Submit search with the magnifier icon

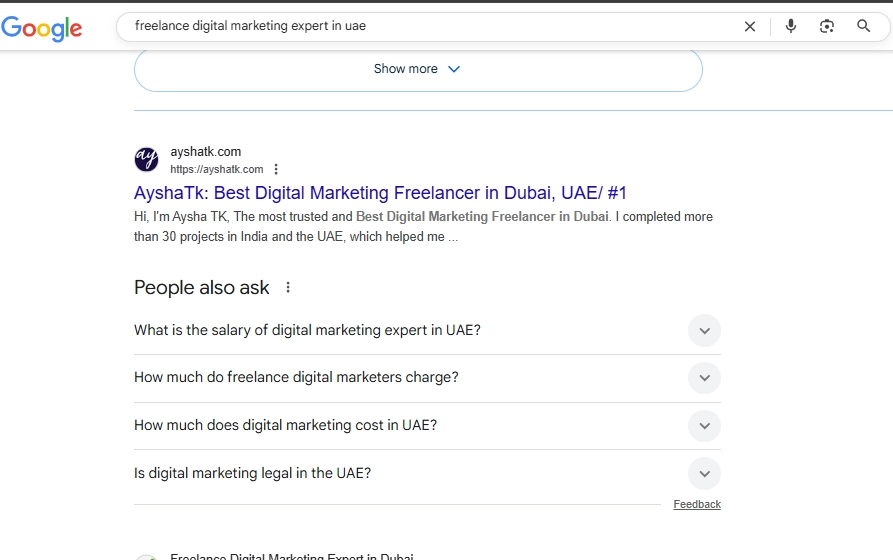pos(863,26)
